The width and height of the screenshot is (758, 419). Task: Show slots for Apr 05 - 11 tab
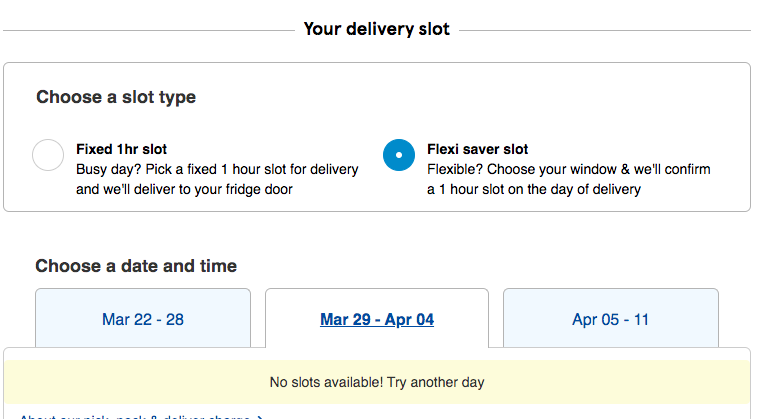[x=611, y=320]
